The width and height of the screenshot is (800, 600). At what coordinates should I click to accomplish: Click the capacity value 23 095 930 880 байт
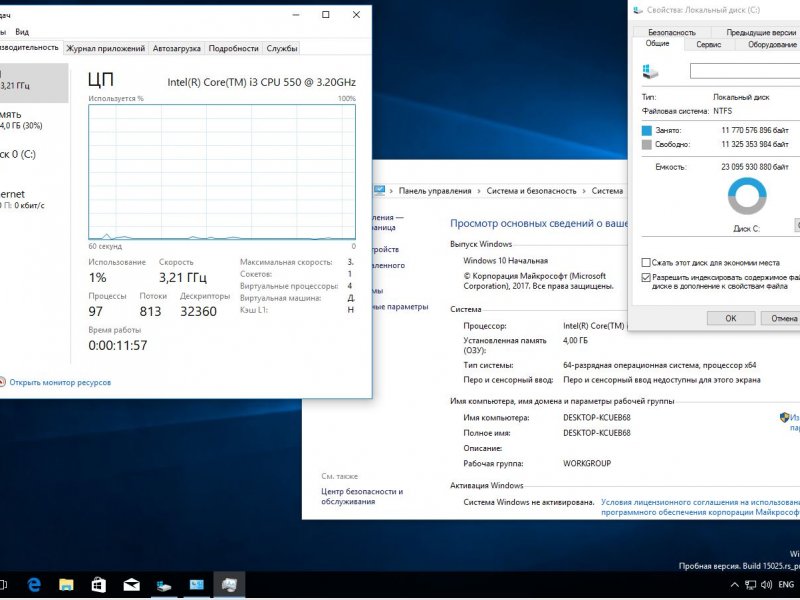point(755,167)
